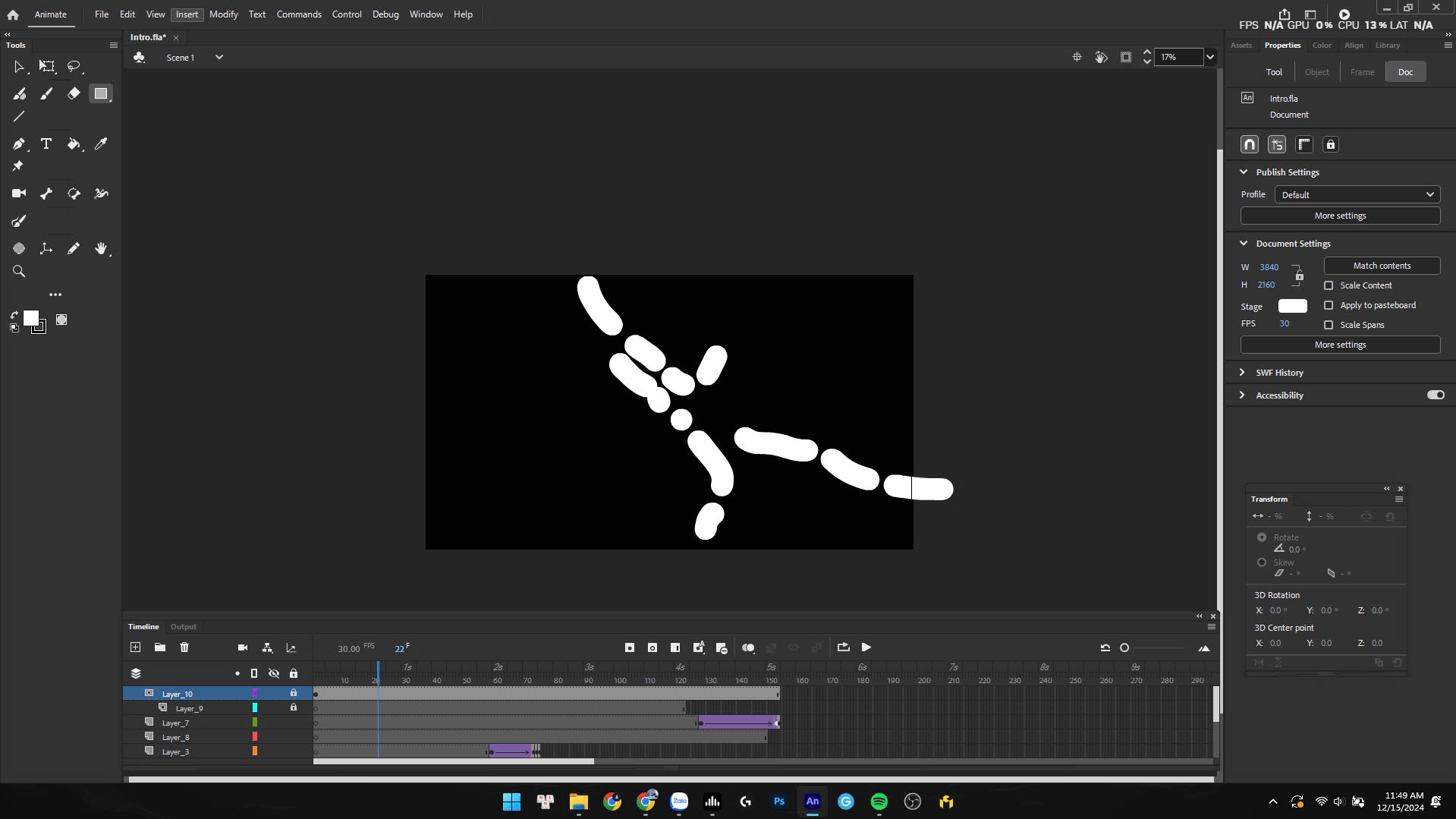
Task: Select the Bind tool next to Bone tool
Action: coord(74,194)
